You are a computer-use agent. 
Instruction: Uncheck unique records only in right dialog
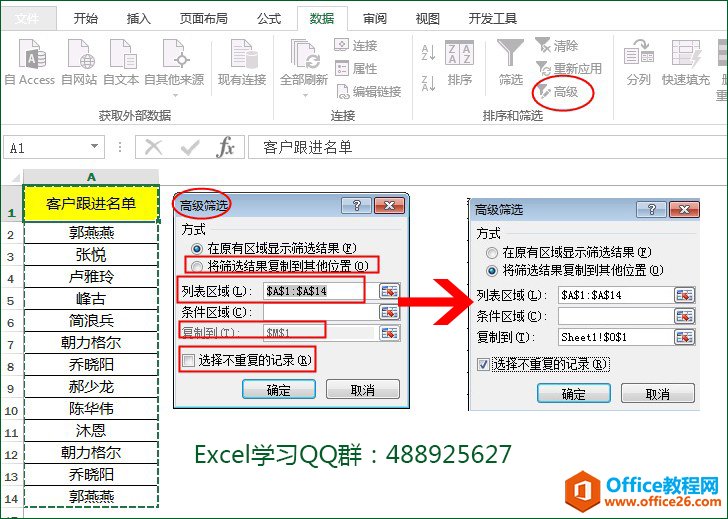(483, 364)
